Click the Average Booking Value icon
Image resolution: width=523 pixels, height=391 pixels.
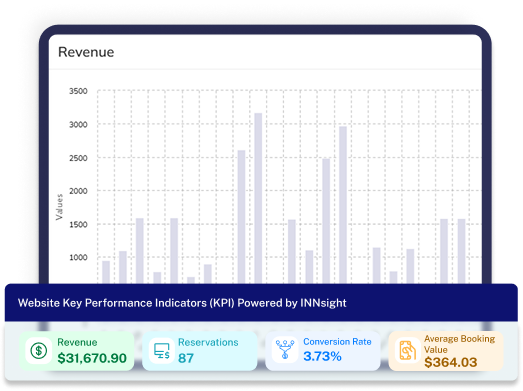(408, 350)
